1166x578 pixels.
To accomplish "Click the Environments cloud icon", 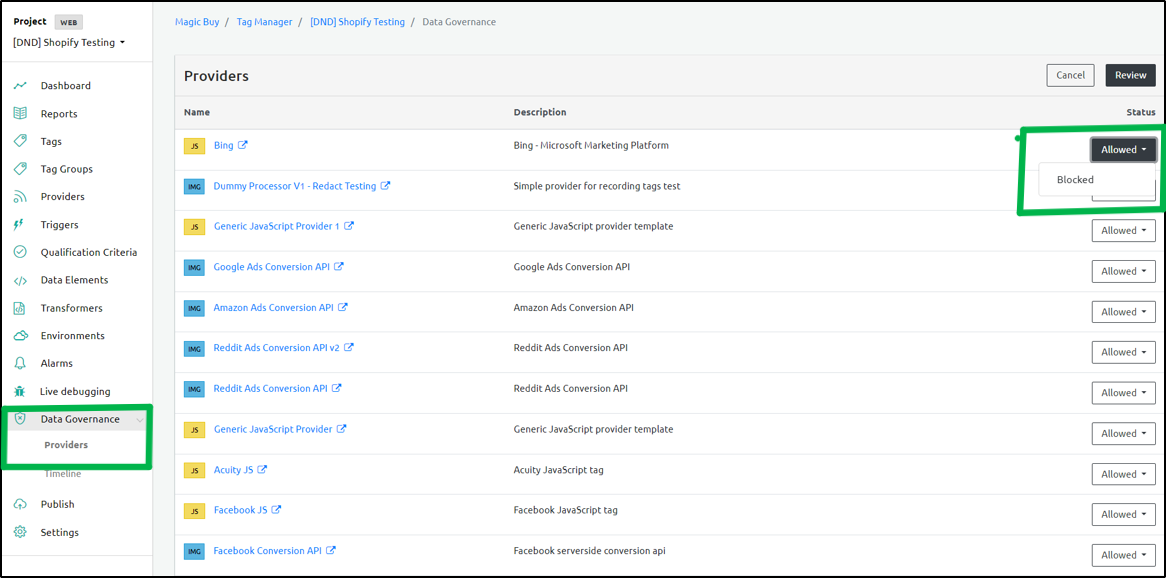I will tap(20, 336).
